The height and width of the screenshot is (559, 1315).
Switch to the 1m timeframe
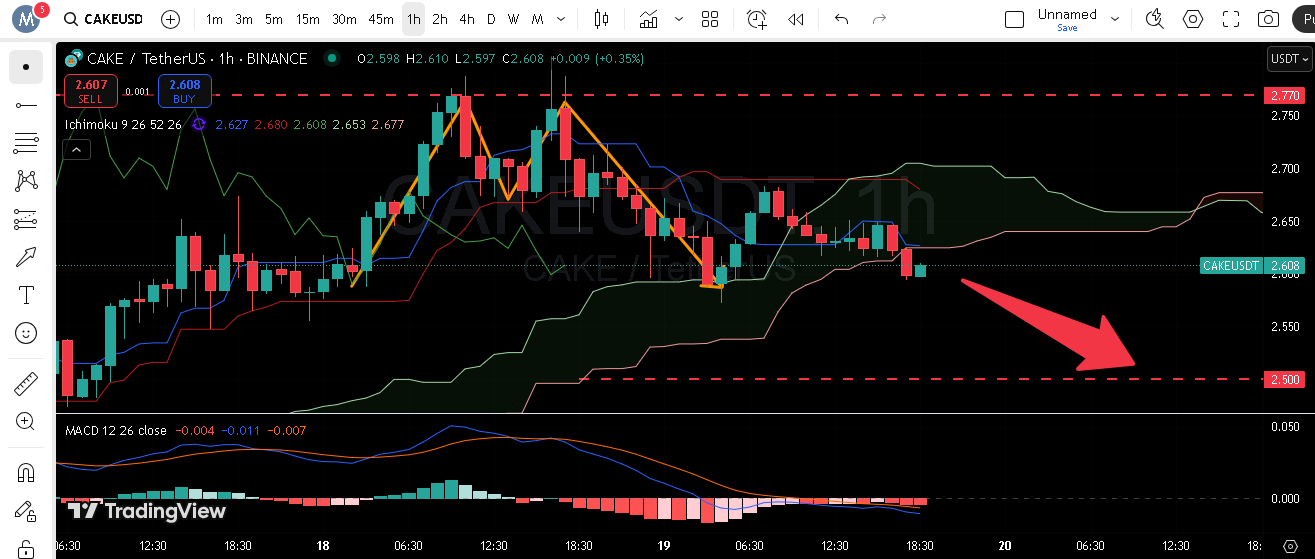pos(214,19)
